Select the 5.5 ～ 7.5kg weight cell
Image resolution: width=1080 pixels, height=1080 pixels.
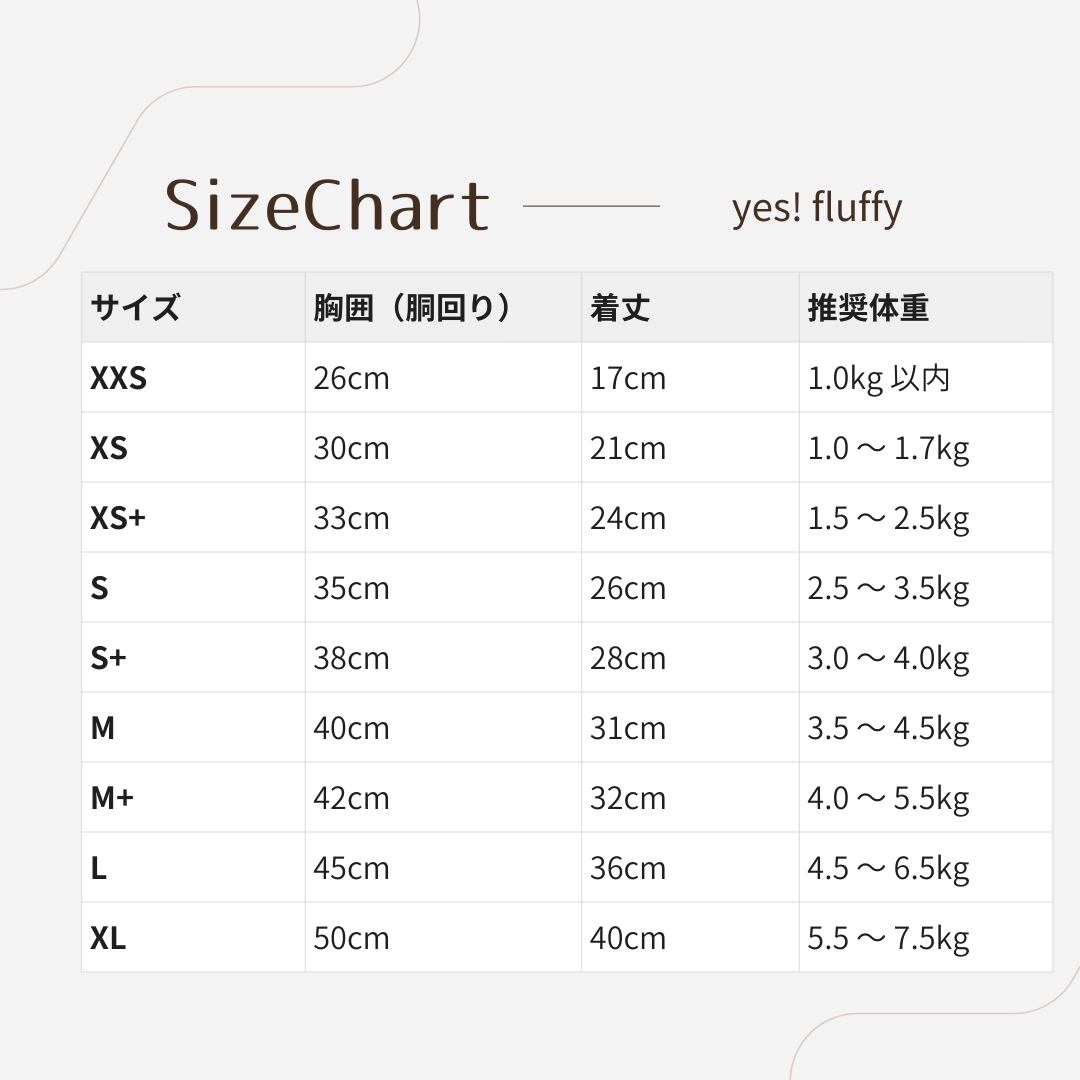888,938
